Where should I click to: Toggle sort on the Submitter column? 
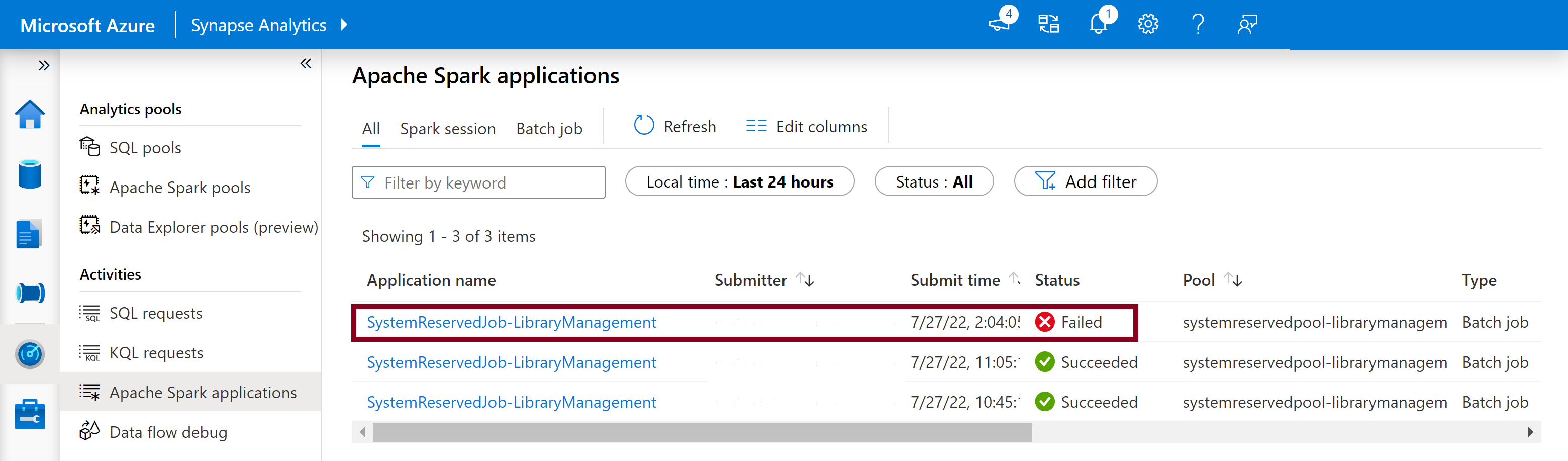pos(805,280)
